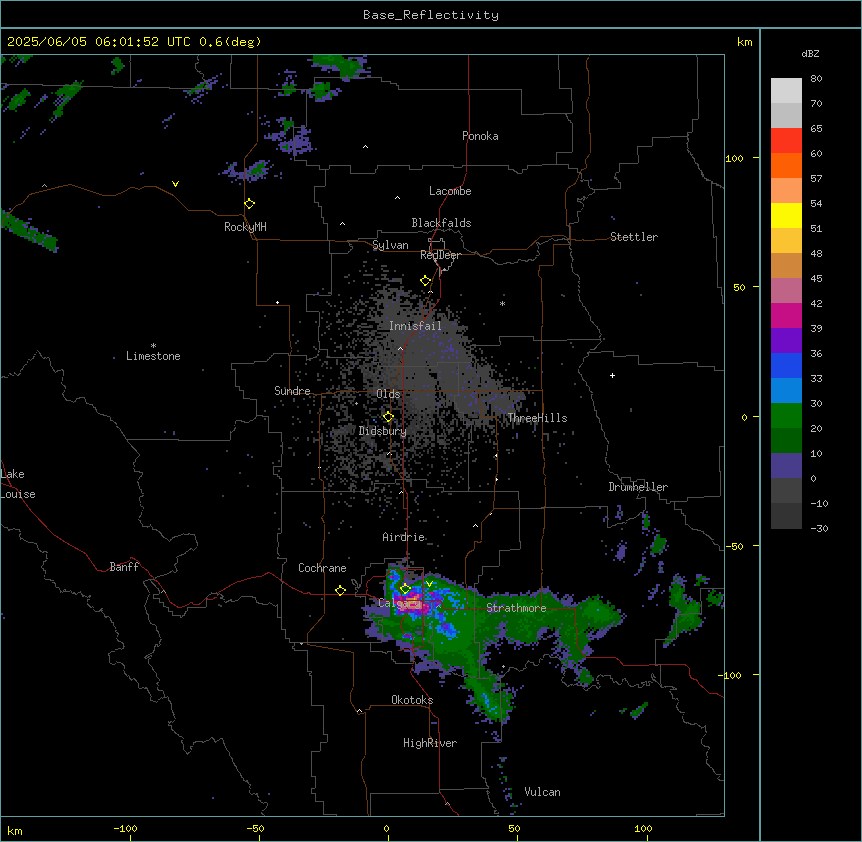Click the pink high-reflectivity core over Calgary
Screen dimensions: 862x842
(410, 603)
